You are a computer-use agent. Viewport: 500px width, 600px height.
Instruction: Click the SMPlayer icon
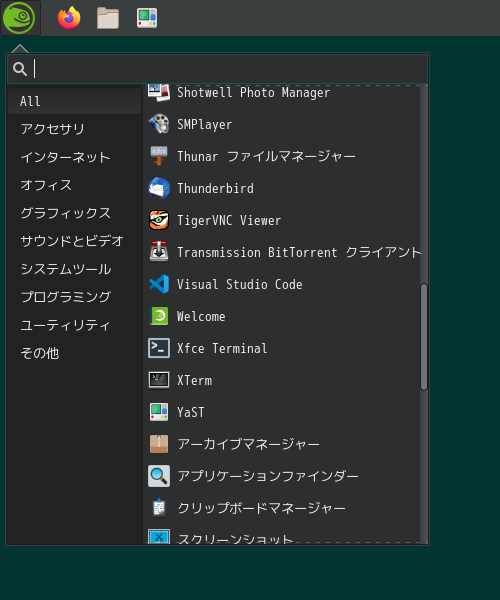pyautogui.click(x=159, y=124)
